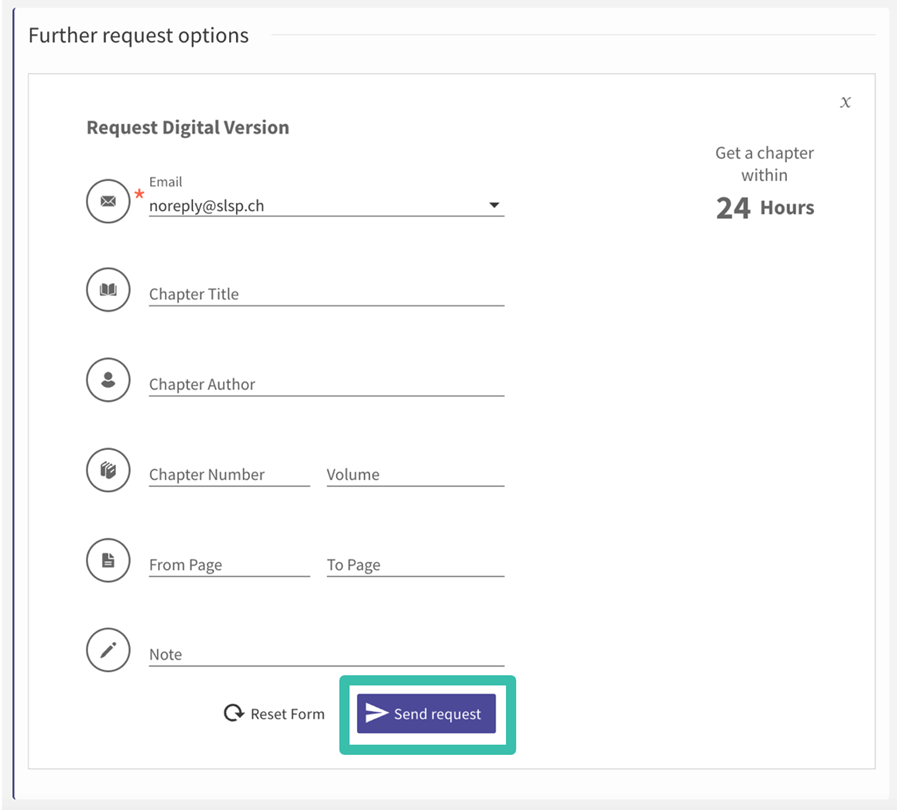Expand the Email dropdown arrow
The width and height of the screenshot is (897, 810).
493,206
